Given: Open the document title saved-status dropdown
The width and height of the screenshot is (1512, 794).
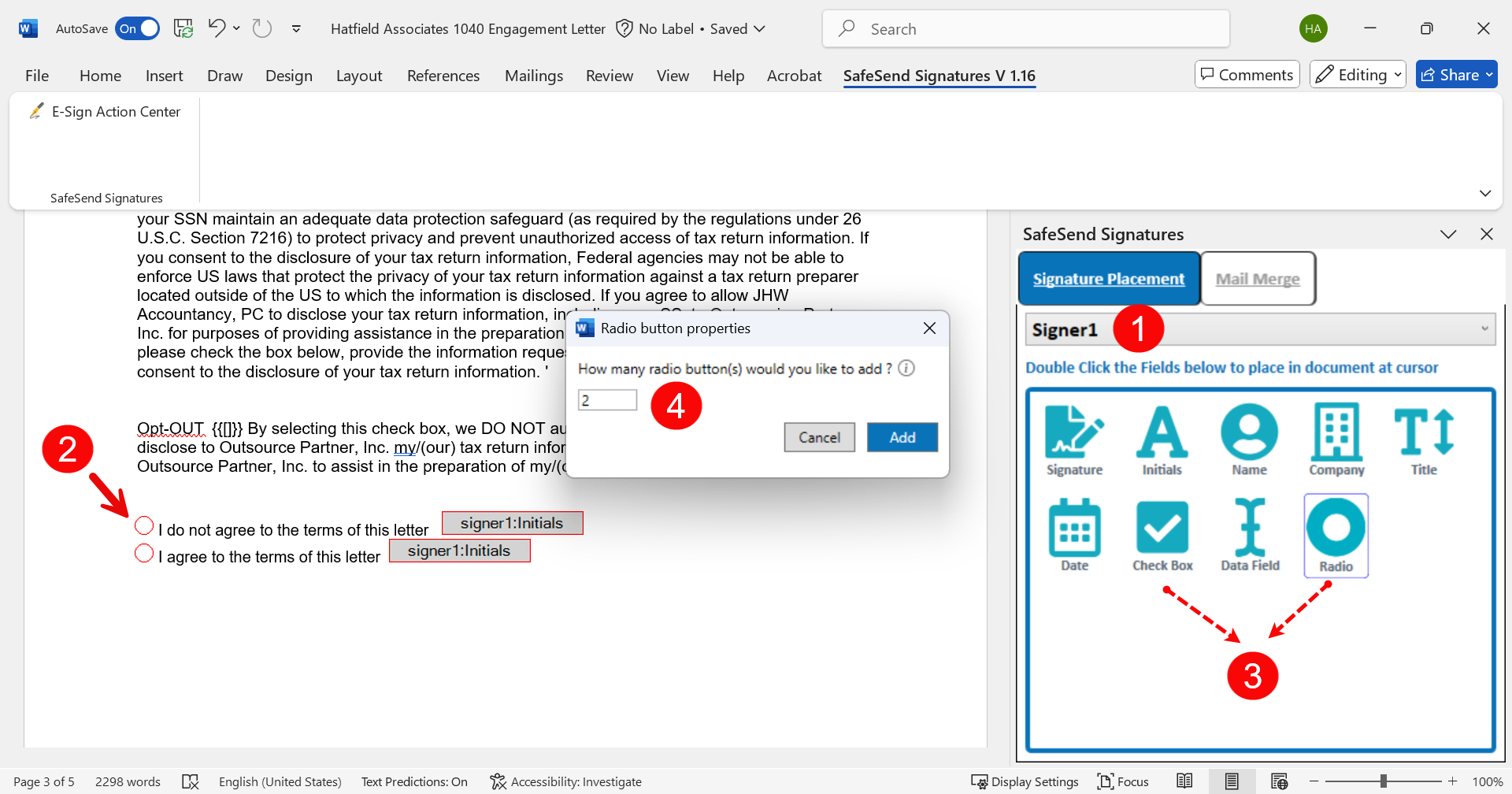Looking at the screenshot, I should point(759,29).
